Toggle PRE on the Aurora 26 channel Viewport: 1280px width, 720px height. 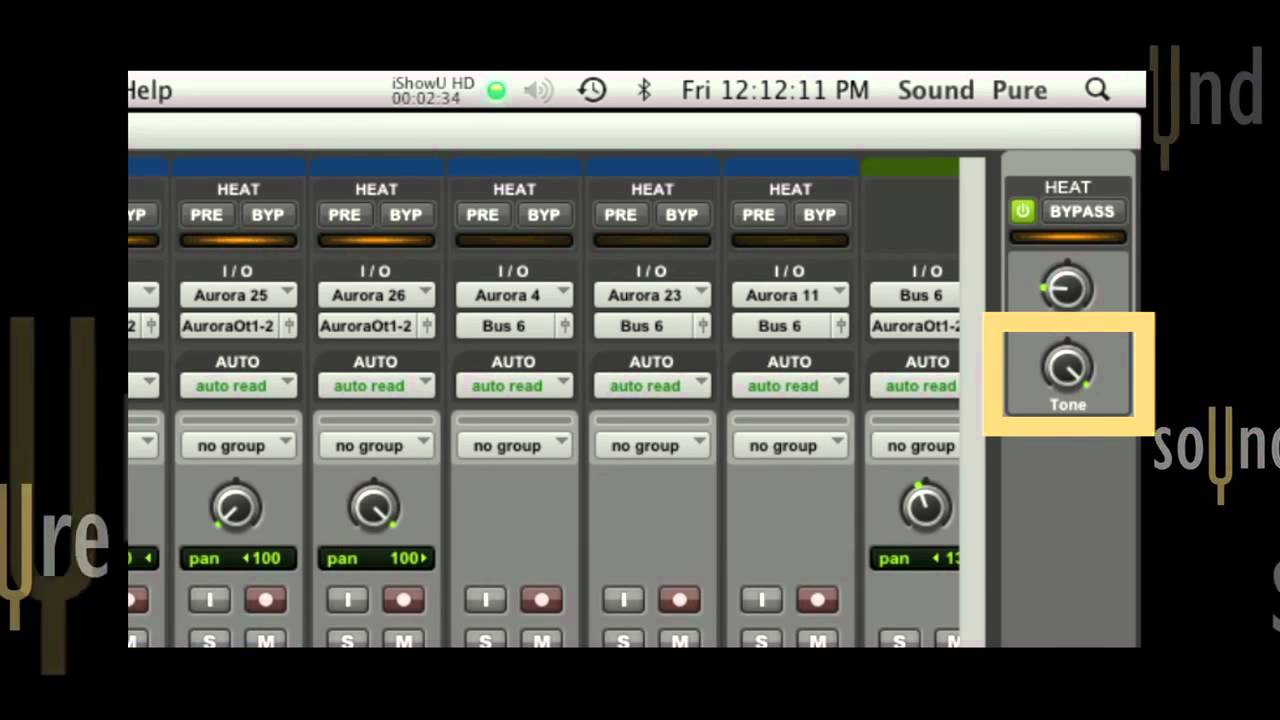click(x=345, y=214)
